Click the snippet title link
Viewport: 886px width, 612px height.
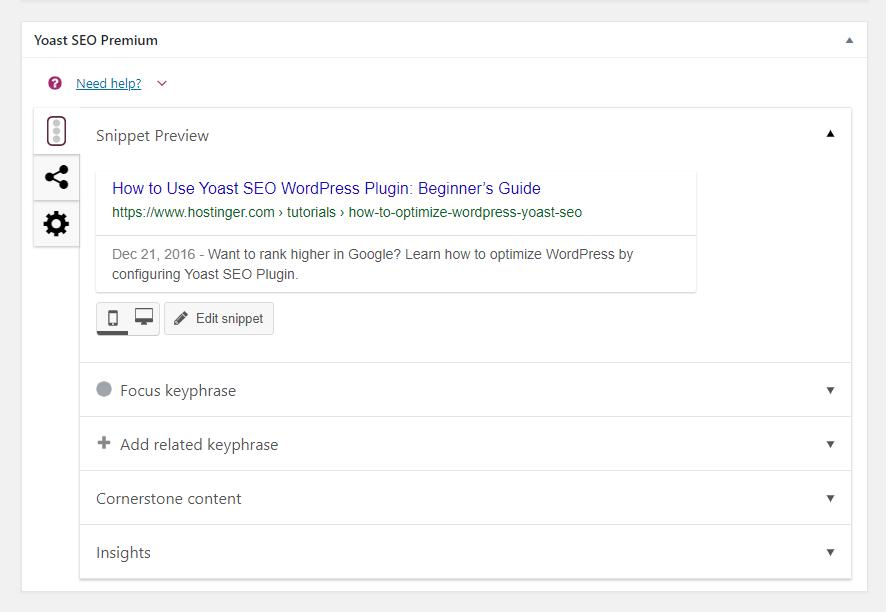tap(326, 188)
